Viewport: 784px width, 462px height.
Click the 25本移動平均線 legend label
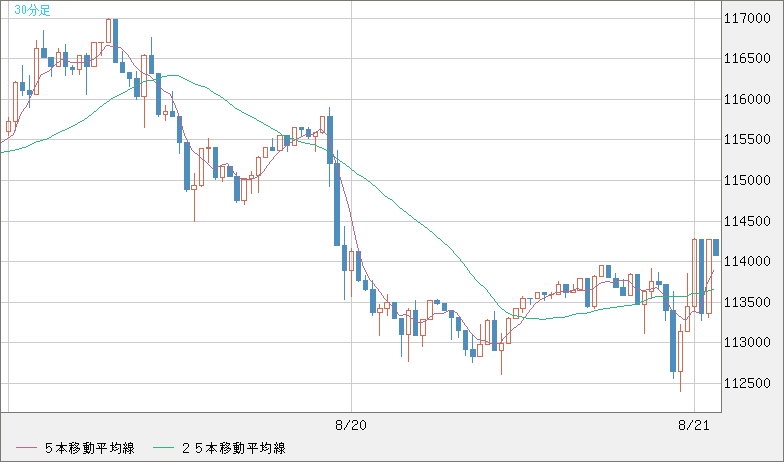[234, 448]
